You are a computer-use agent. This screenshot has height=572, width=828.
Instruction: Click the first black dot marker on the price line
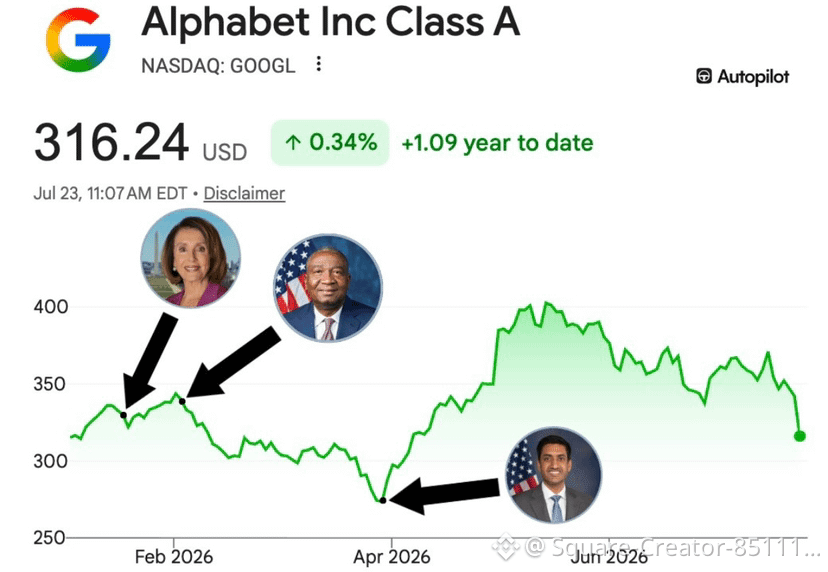(x=124, y=415)
